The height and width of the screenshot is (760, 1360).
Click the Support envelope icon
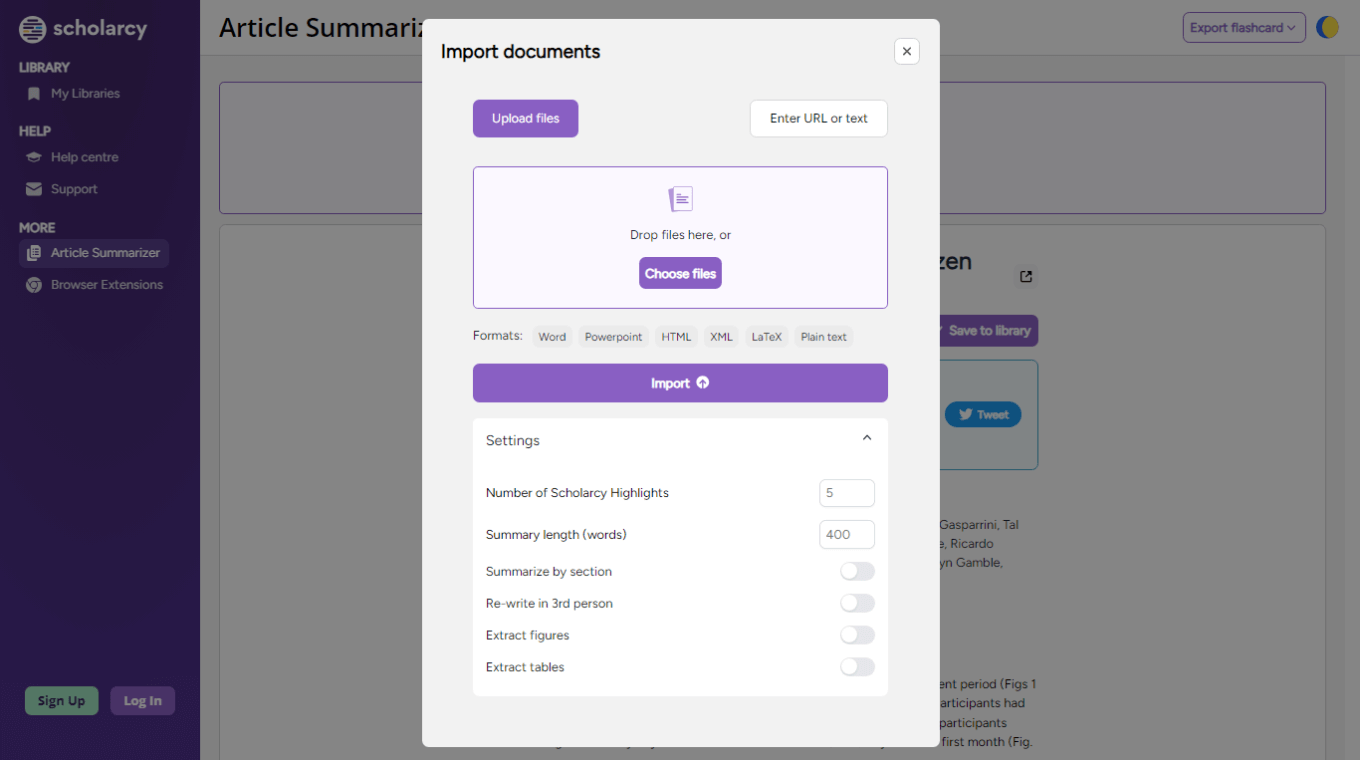[x=34, y=189]
